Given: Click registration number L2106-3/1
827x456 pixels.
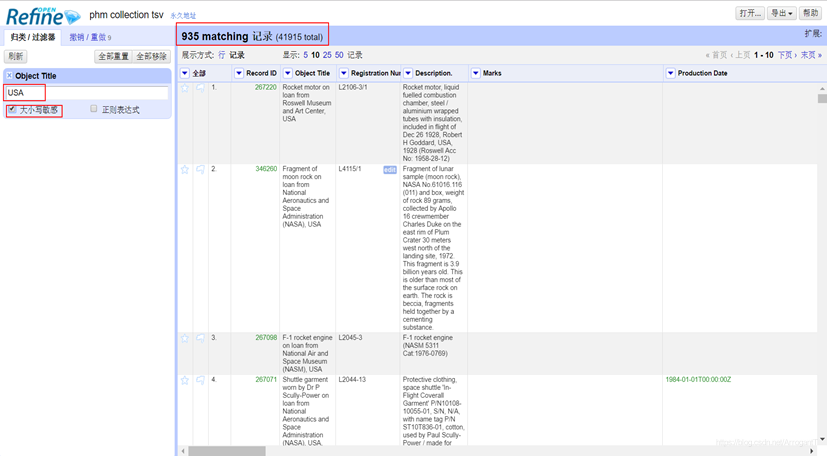Looking at the screenshot, I should point(353,88).
